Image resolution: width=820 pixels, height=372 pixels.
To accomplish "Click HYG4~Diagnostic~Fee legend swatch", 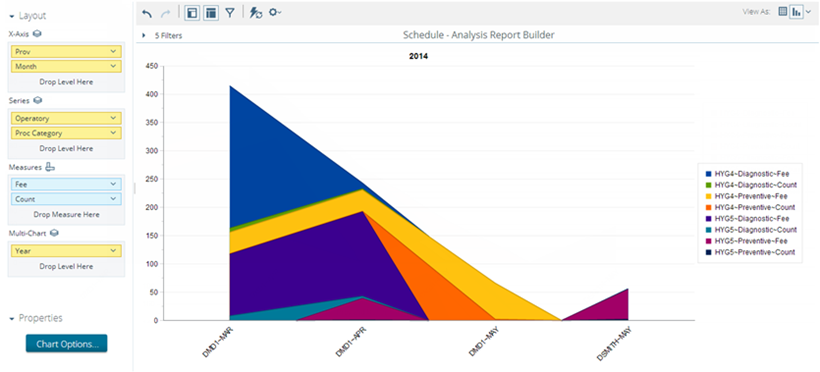I will coord(708,174).
